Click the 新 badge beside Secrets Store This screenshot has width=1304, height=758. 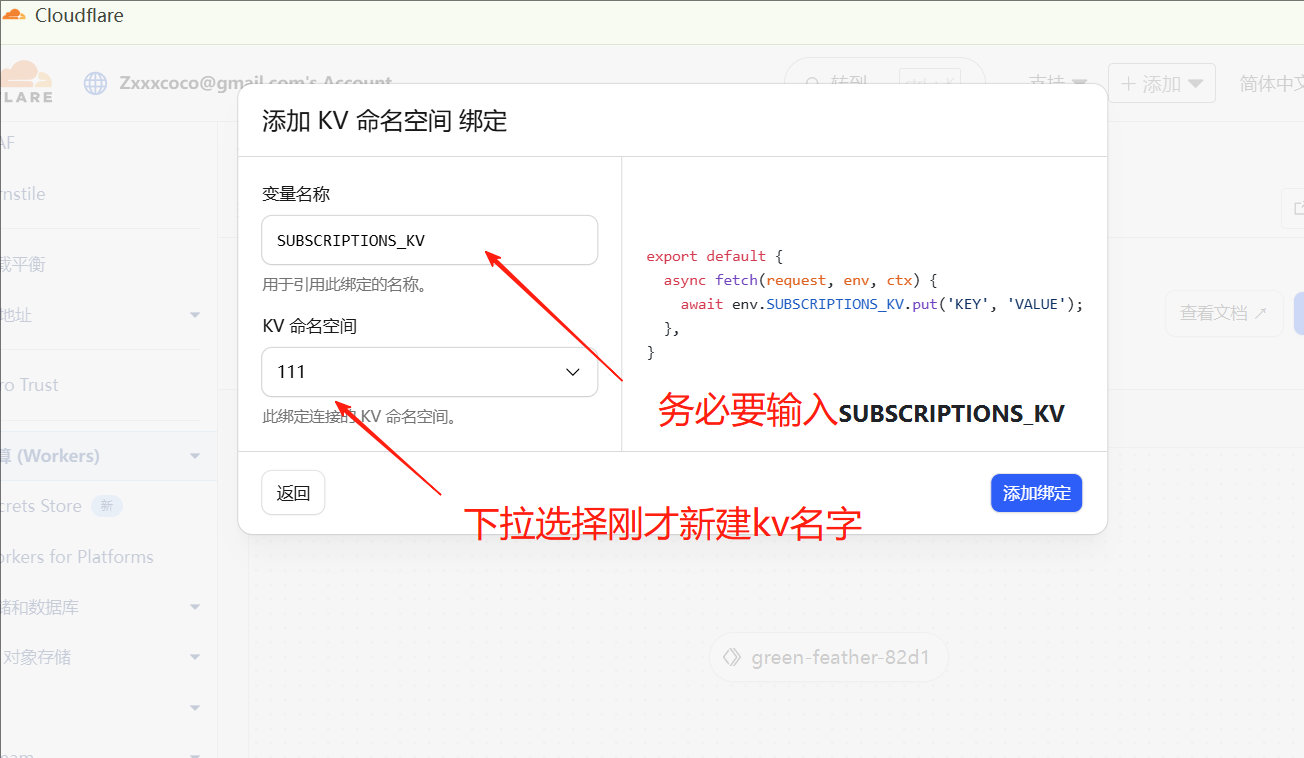tap(107, 506)
